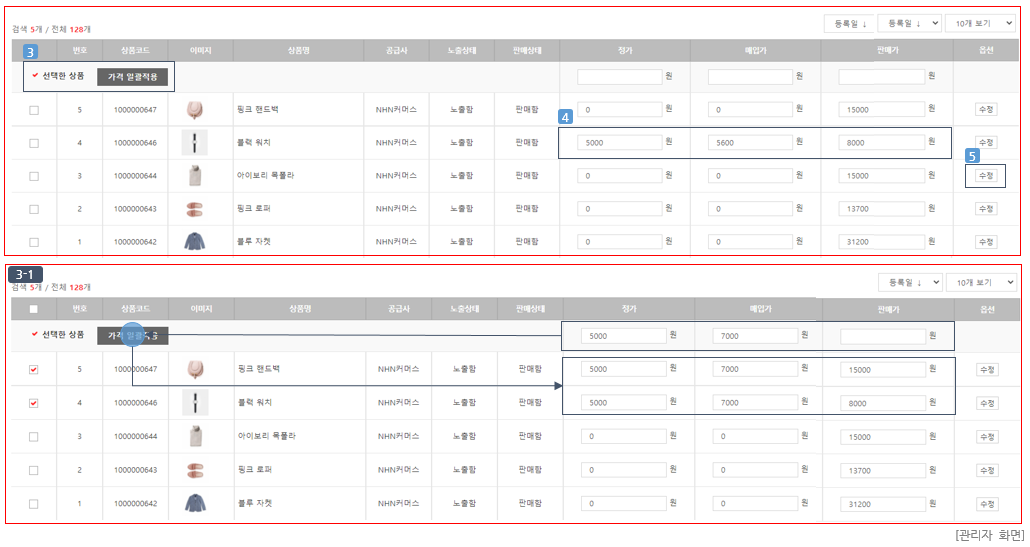This screenshot has height=547, width=1030.
Task: Click the black watch image beside the 5600 field
Action: pyautogui.click(x=194, y=142)
